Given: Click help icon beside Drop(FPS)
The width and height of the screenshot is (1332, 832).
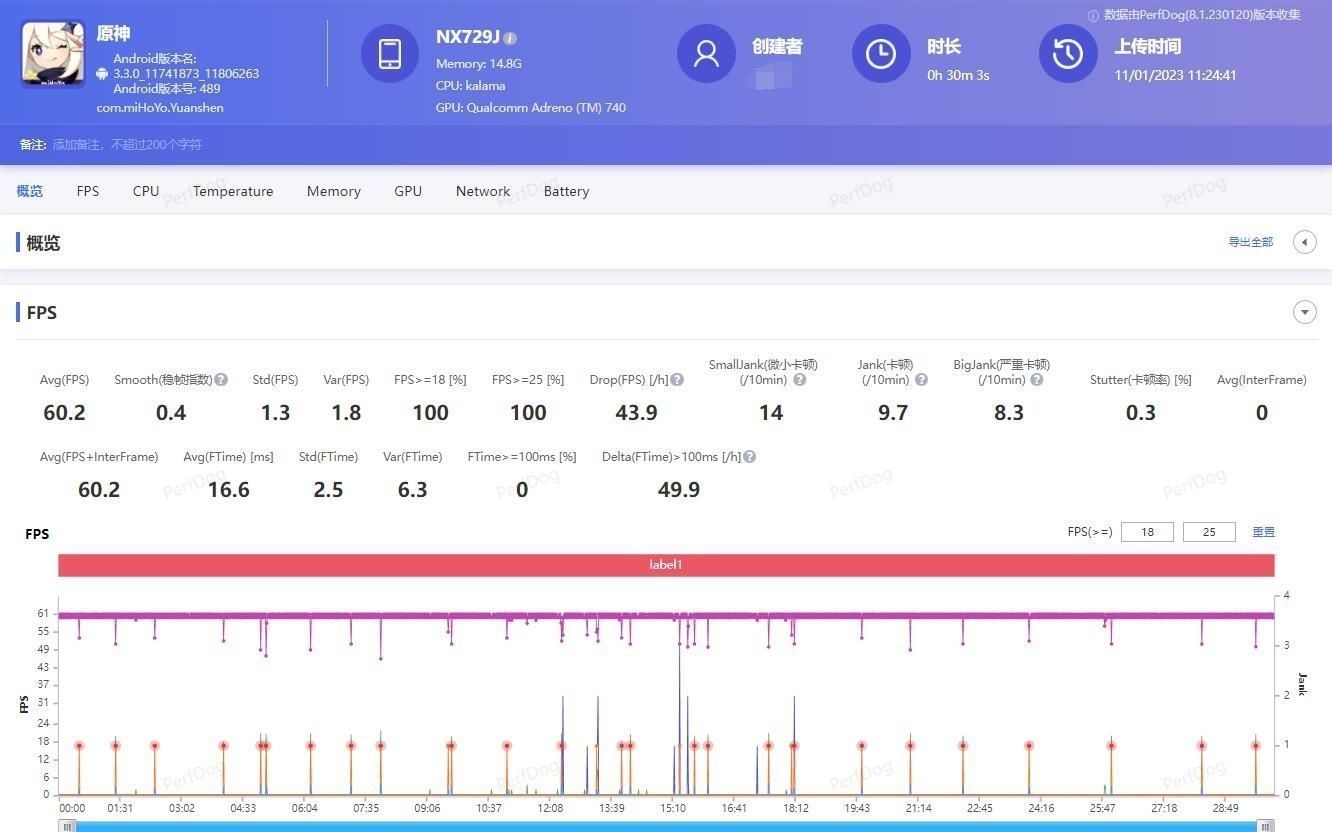Looking at the screenshot, I should (x=677, y=380).
